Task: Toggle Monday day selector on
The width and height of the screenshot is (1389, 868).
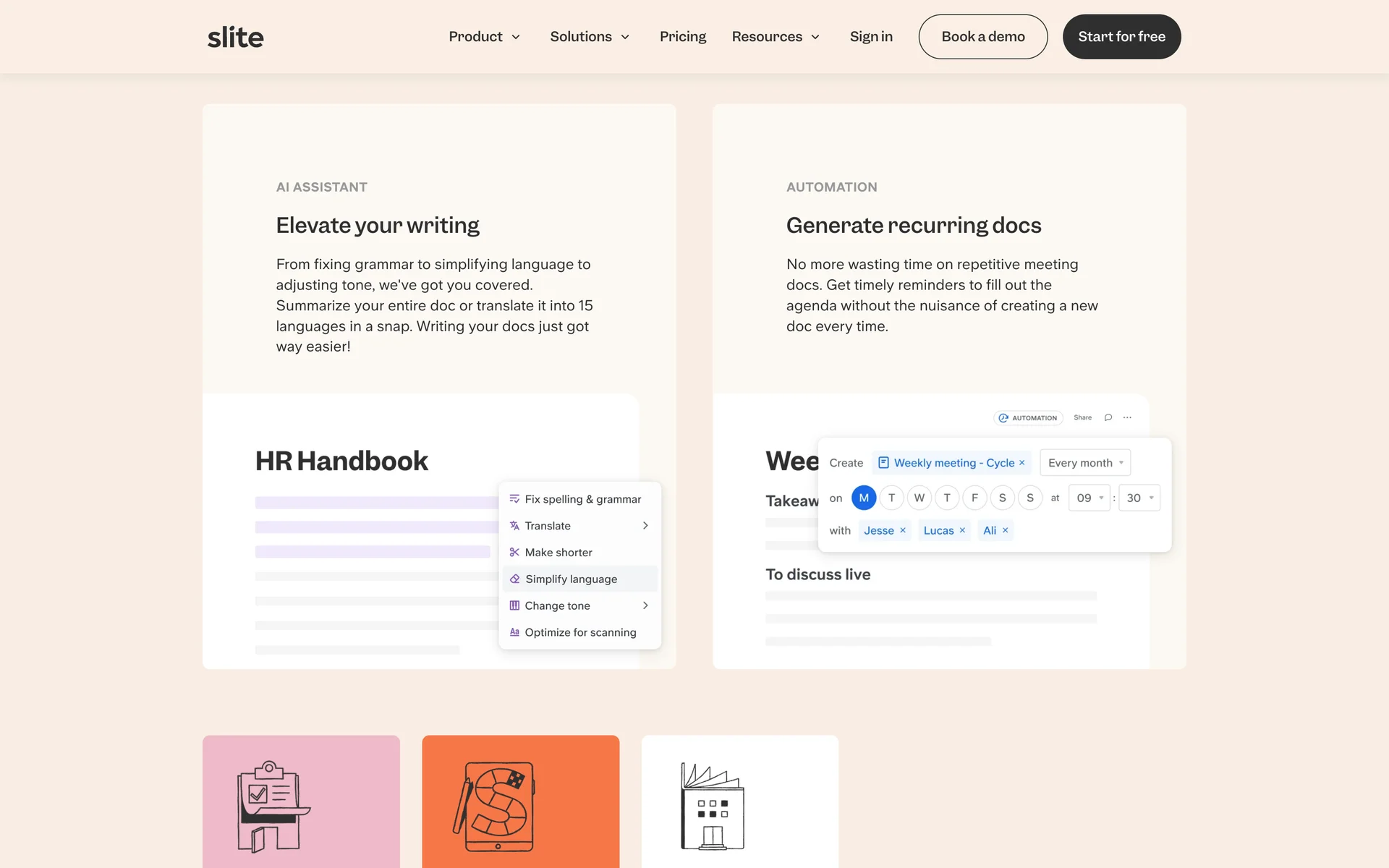Action: [864, 498]
